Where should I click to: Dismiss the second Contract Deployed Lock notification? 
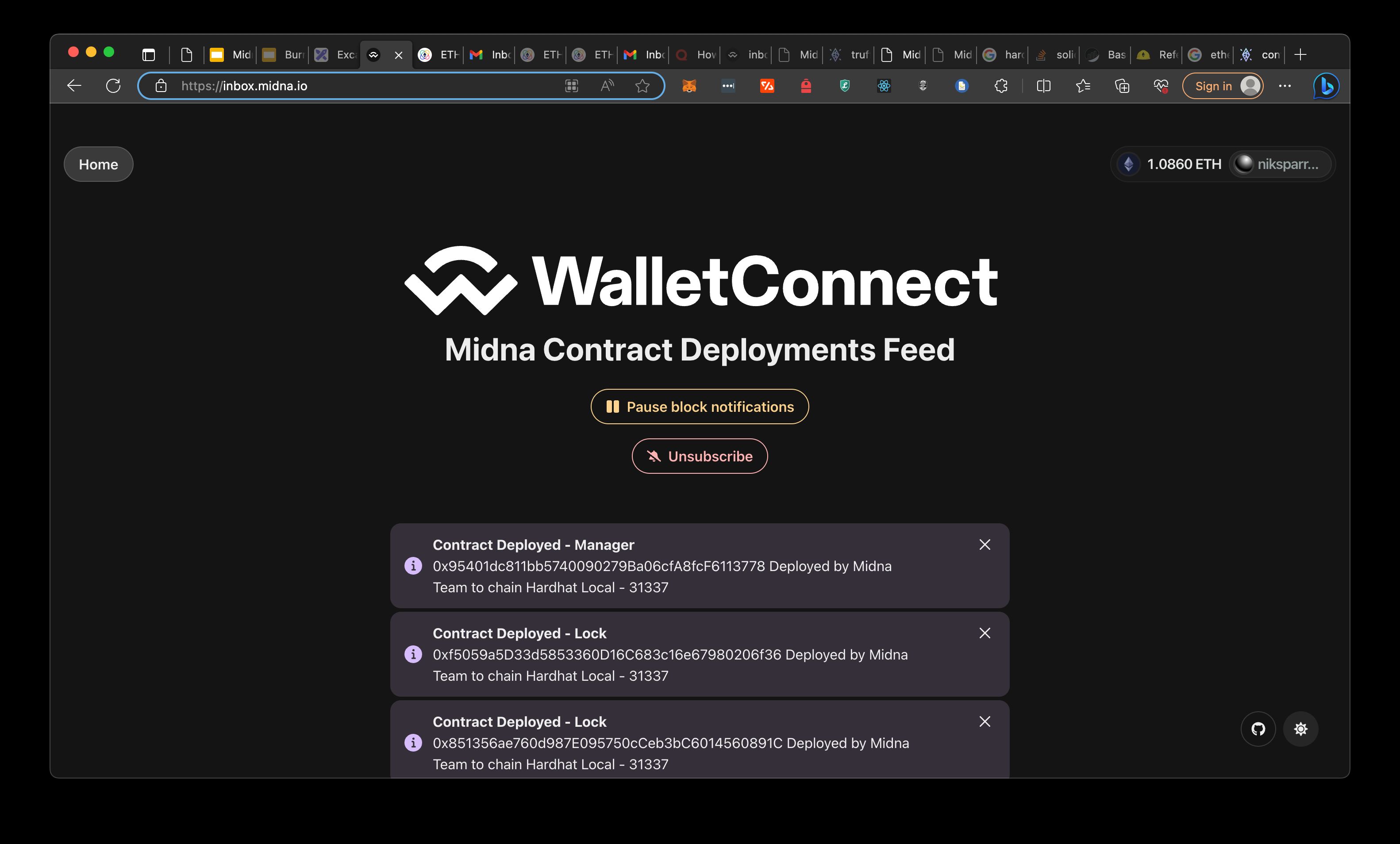[x=983, y=721]
